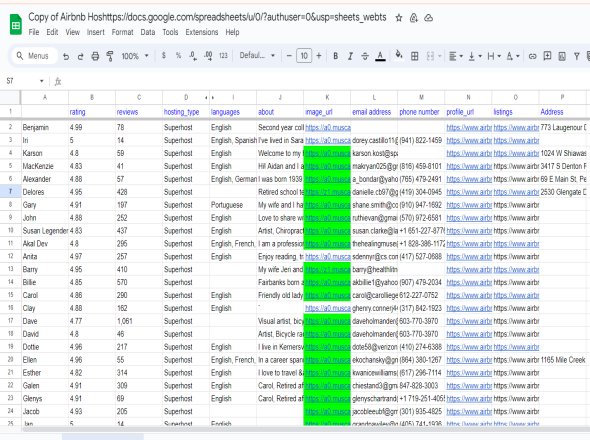Open Clay's image_url link

click(x=328, y=308)
